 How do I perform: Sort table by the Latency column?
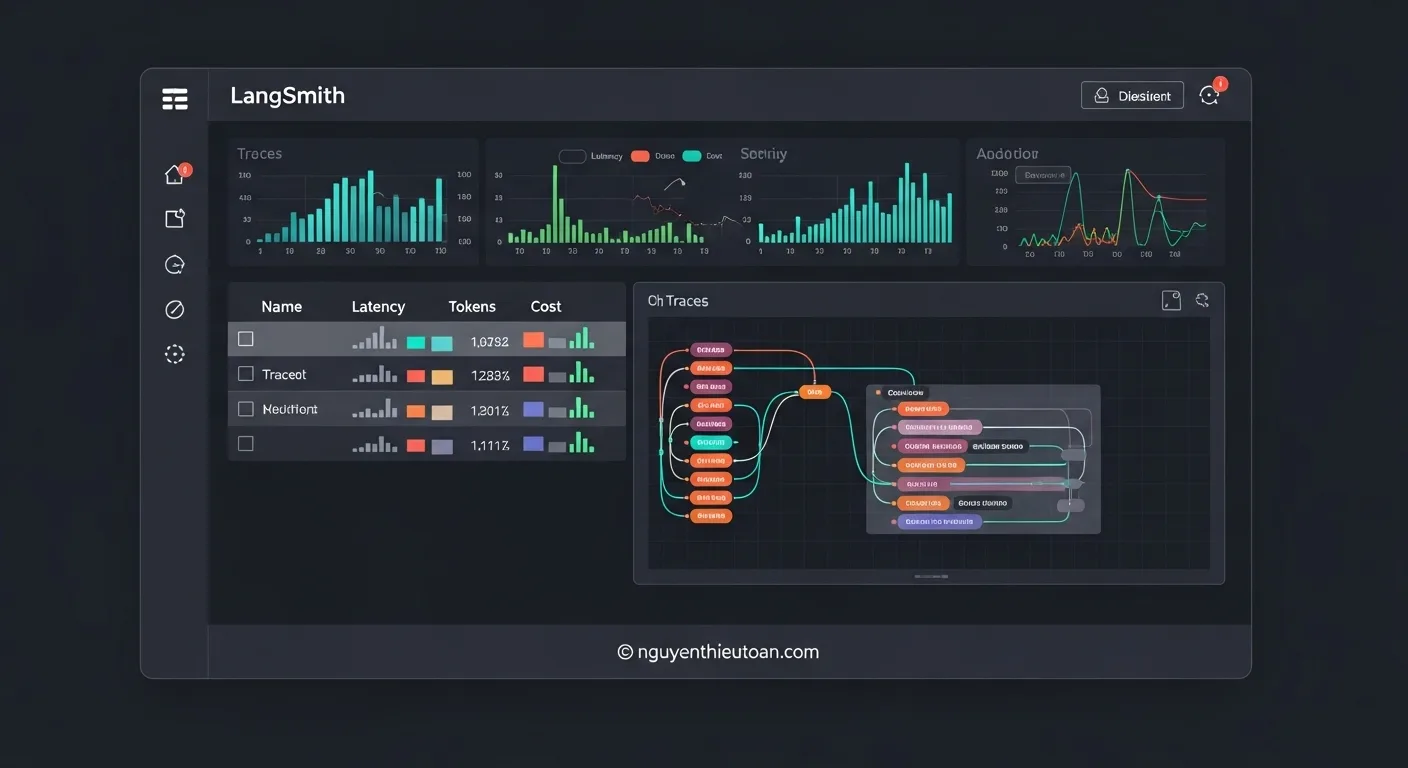click(378, 307)
